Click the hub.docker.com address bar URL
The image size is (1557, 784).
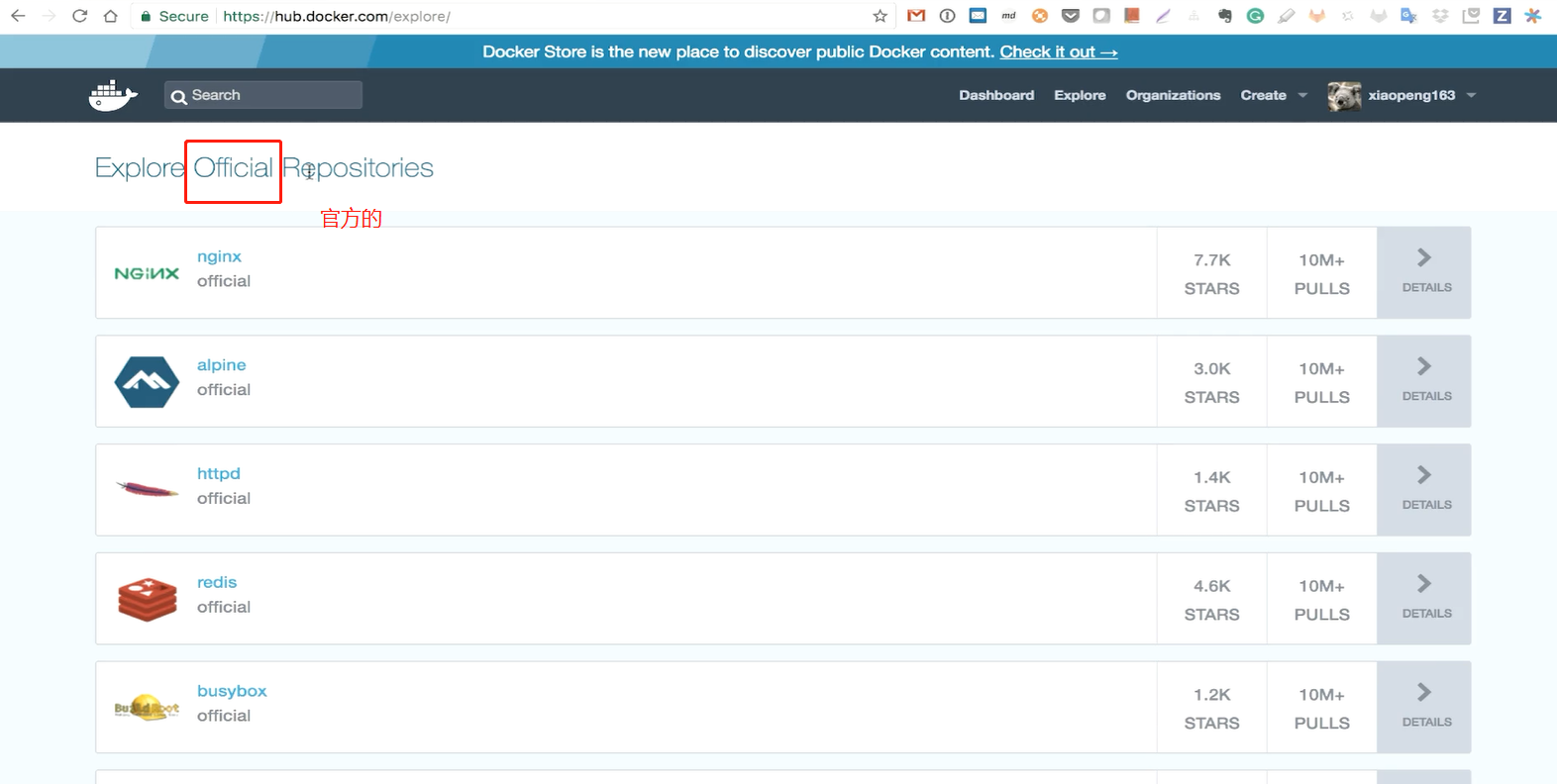coord(337,16)
